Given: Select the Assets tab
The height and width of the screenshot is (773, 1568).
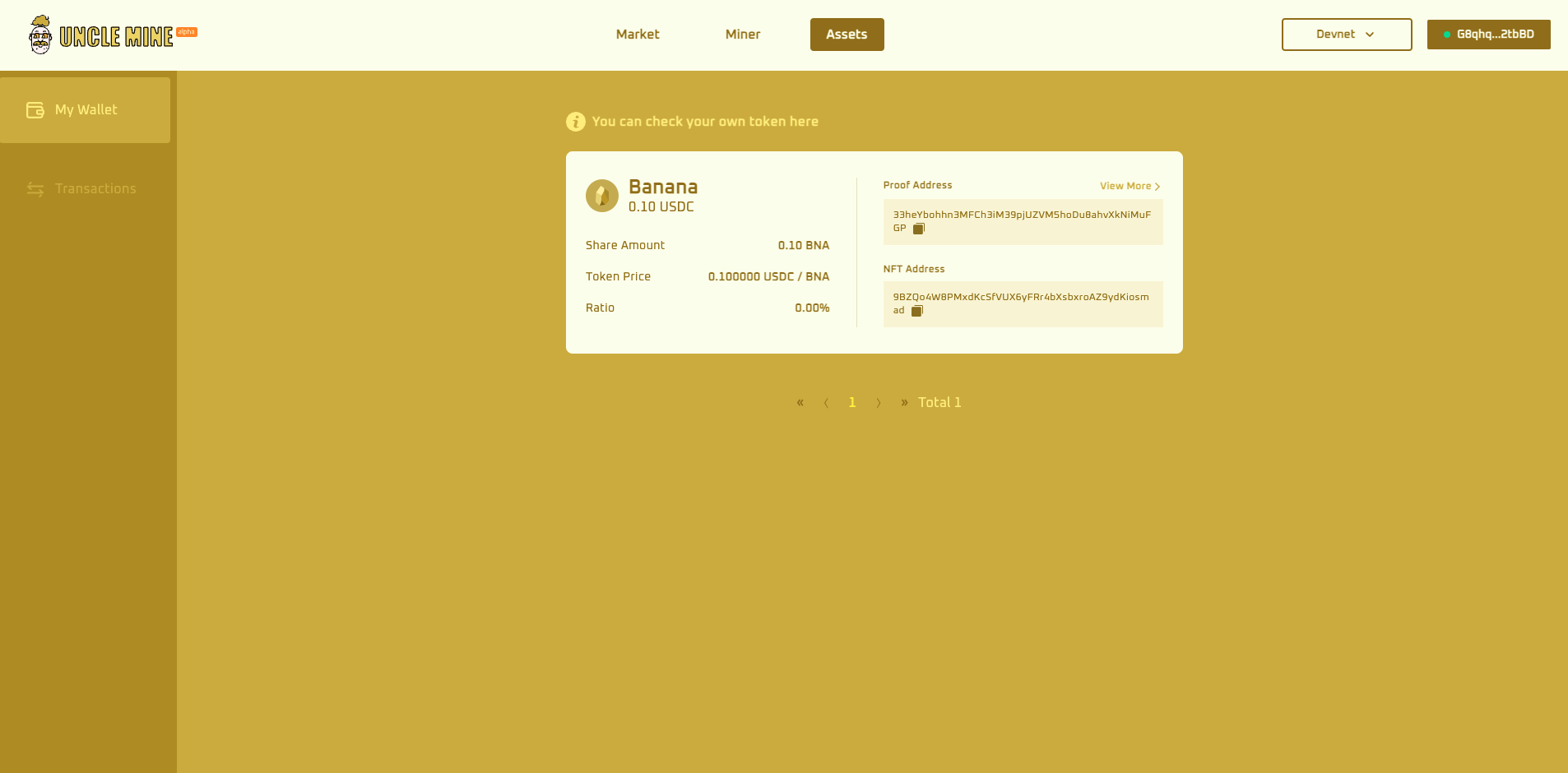Looking at the screenshot, I should (847, 35).
